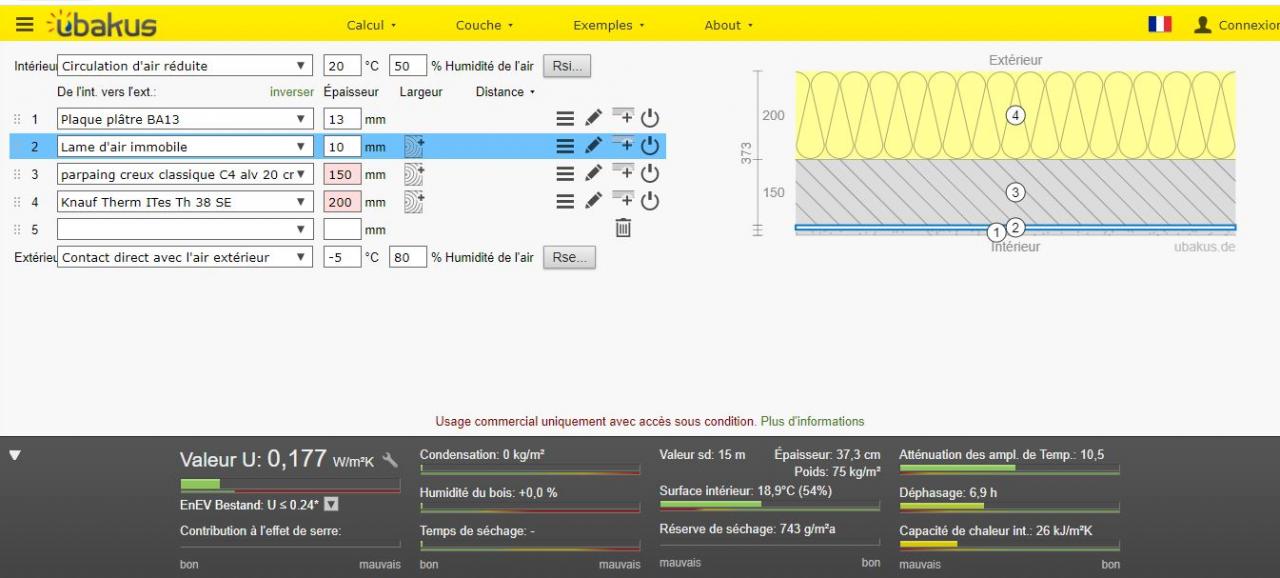Insert layer after Lame d'air immobile
The width and height of the screenshot is (1280, 578).
[622, 144]
